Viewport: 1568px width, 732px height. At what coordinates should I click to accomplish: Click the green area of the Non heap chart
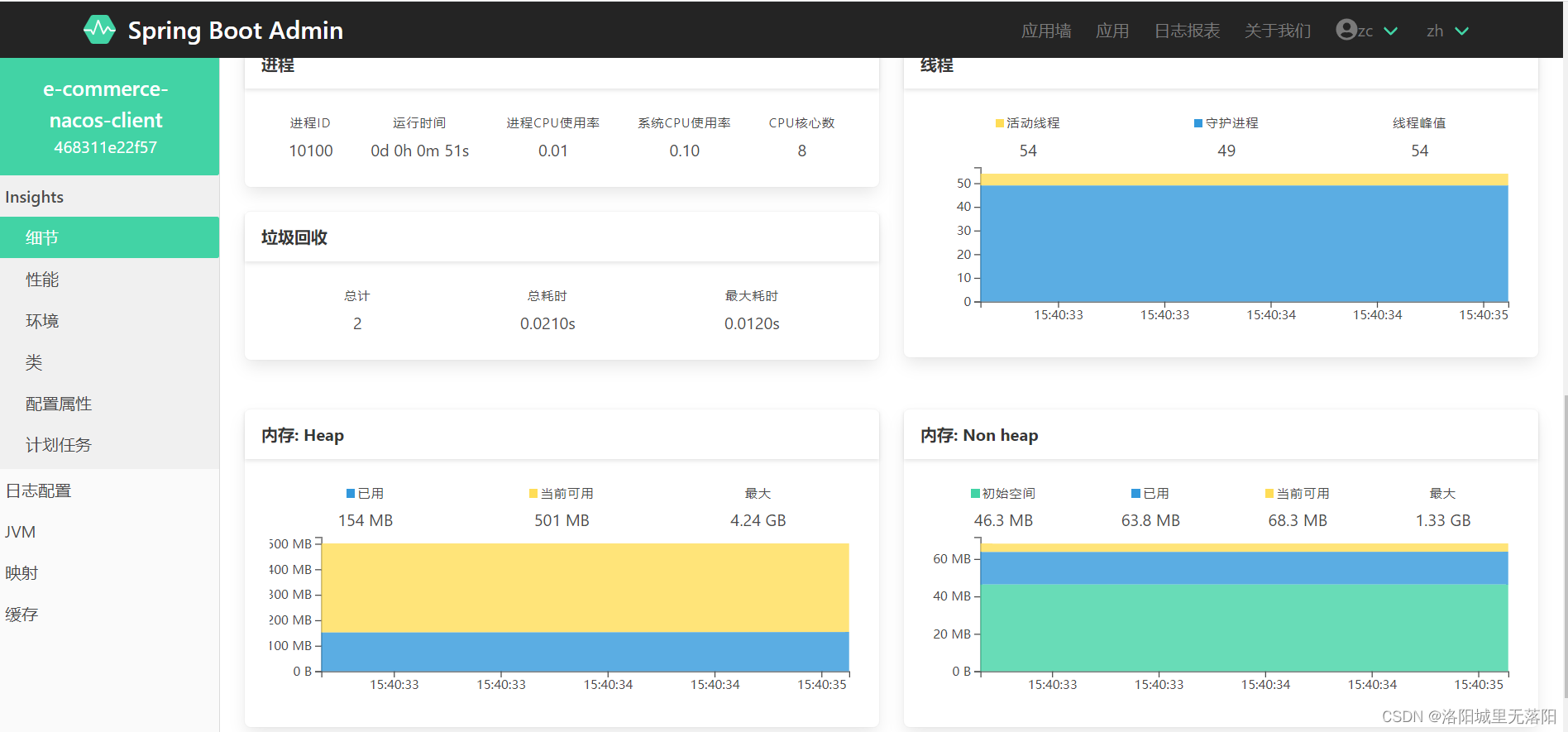pos(1244,627)
